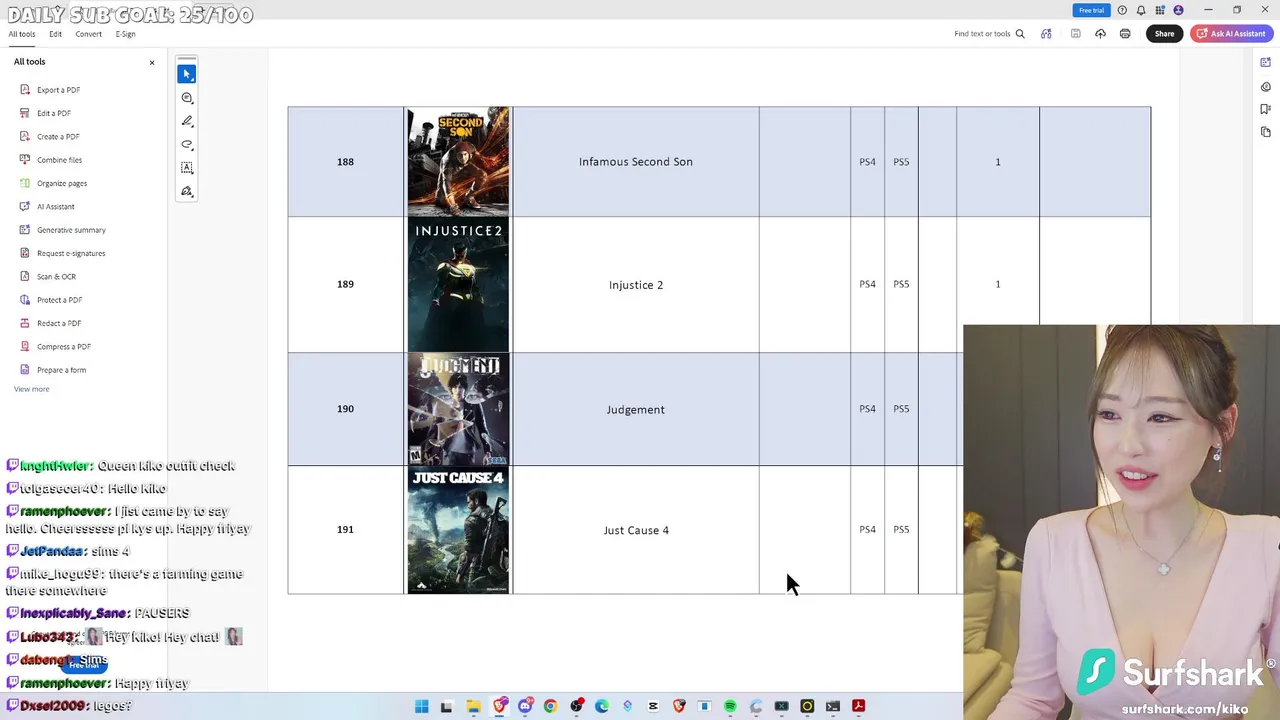Click Find text or tools search

pyautogui.click(x=989, y=34)
